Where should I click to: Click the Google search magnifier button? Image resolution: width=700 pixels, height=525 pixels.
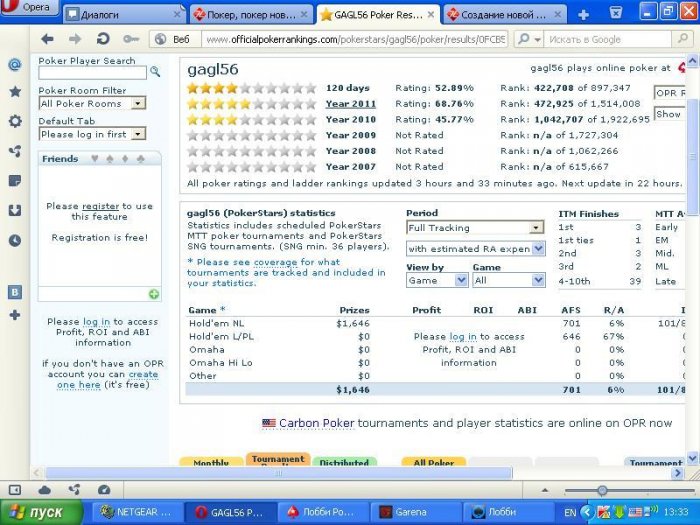(x=681, y=39)
